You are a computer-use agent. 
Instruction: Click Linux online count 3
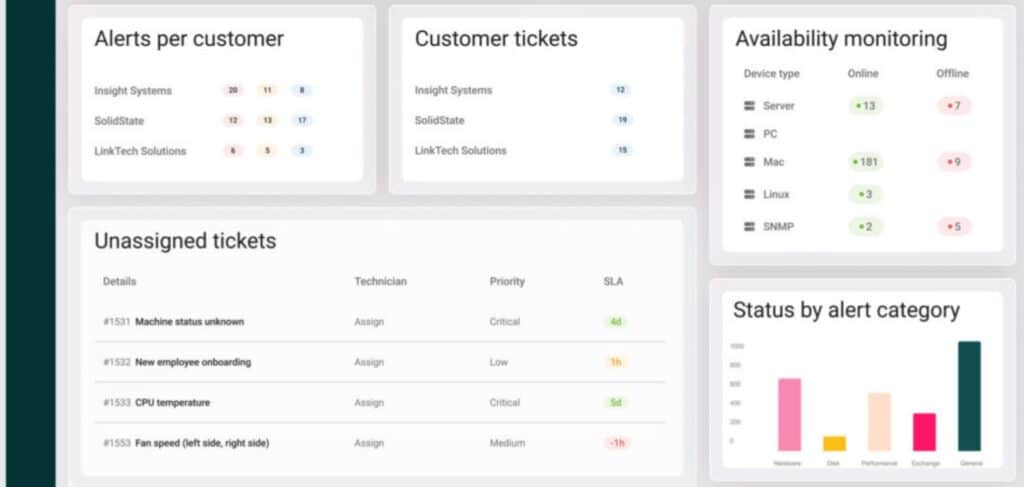pos(865,195)
